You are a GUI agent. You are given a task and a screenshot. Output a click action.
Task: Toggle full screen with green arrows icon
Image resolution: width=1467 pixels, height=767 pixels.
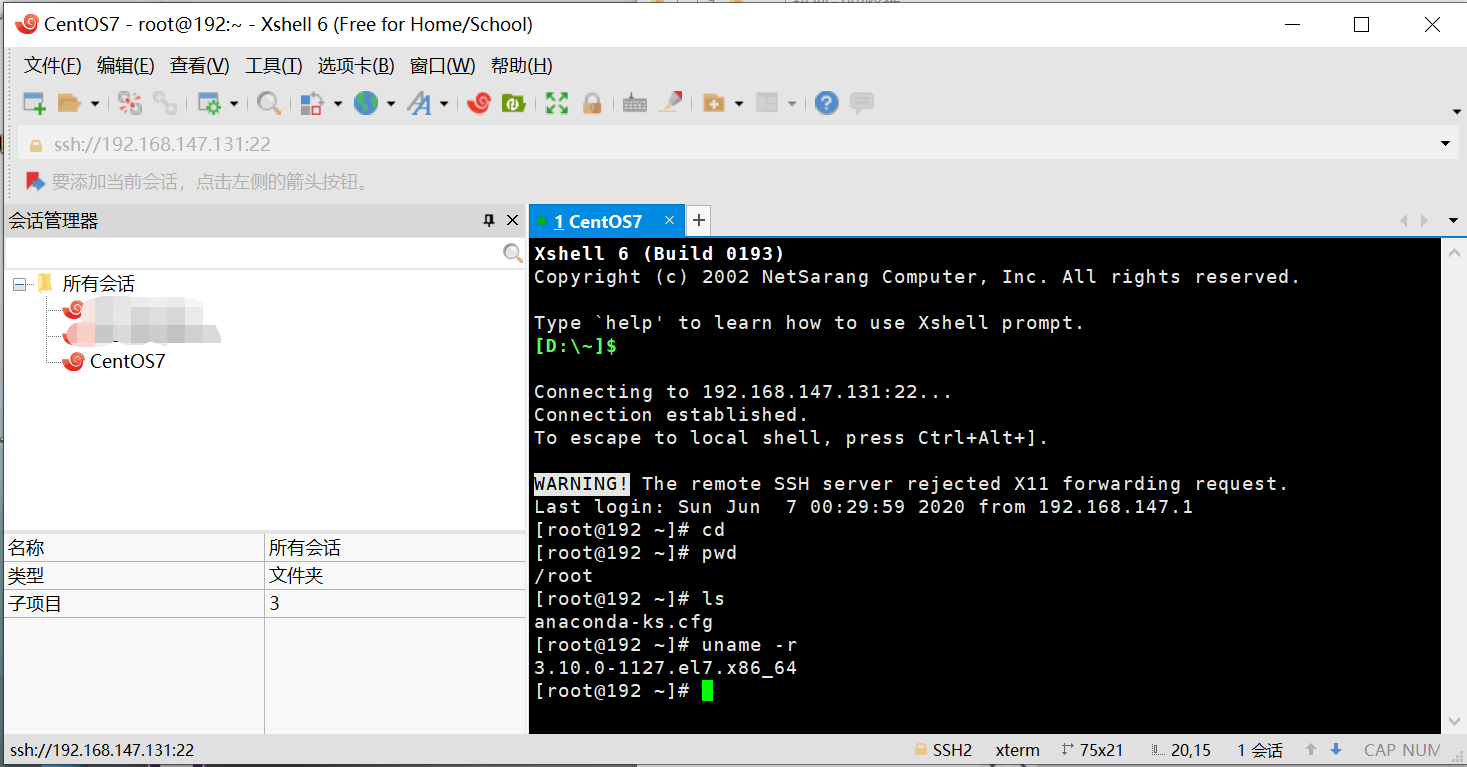557,103
